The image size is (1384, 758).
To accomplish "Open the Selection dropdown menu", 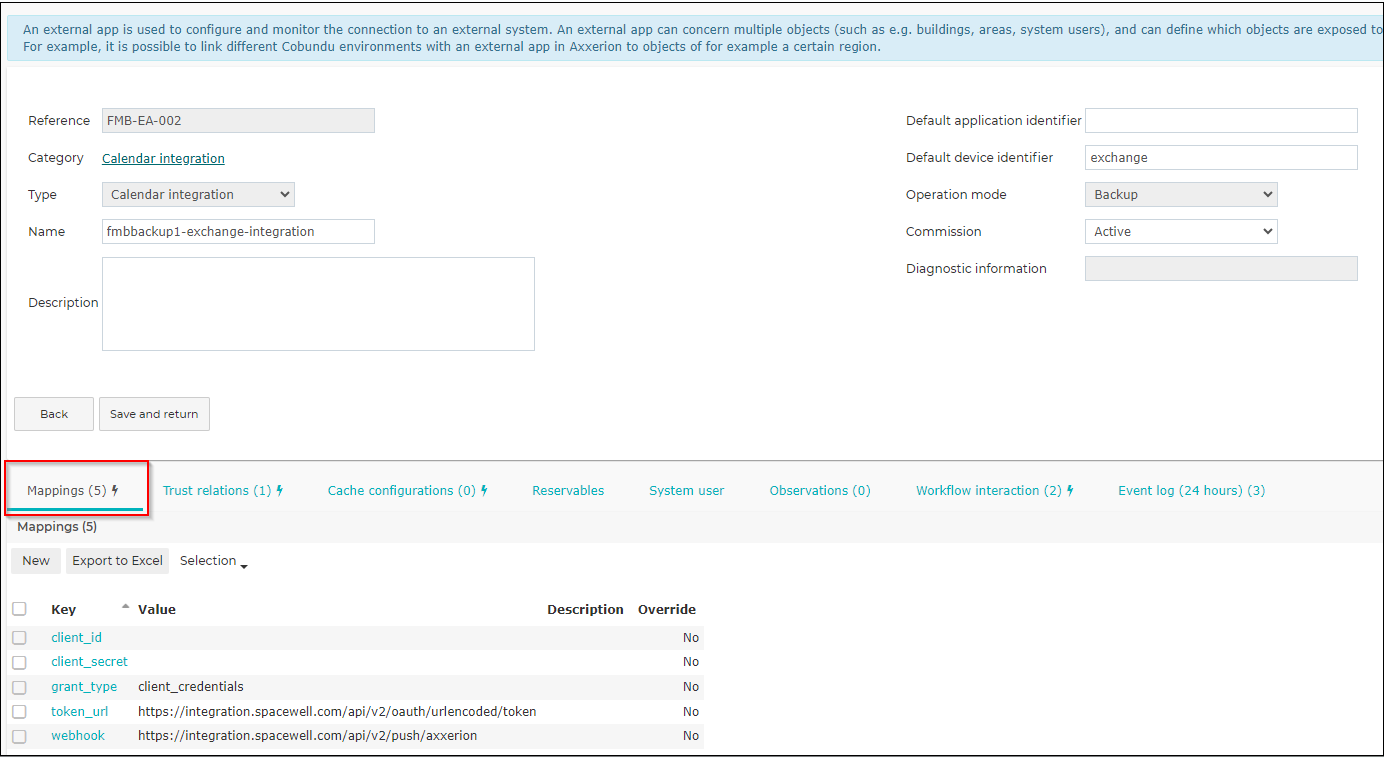I will pos(213,561).
